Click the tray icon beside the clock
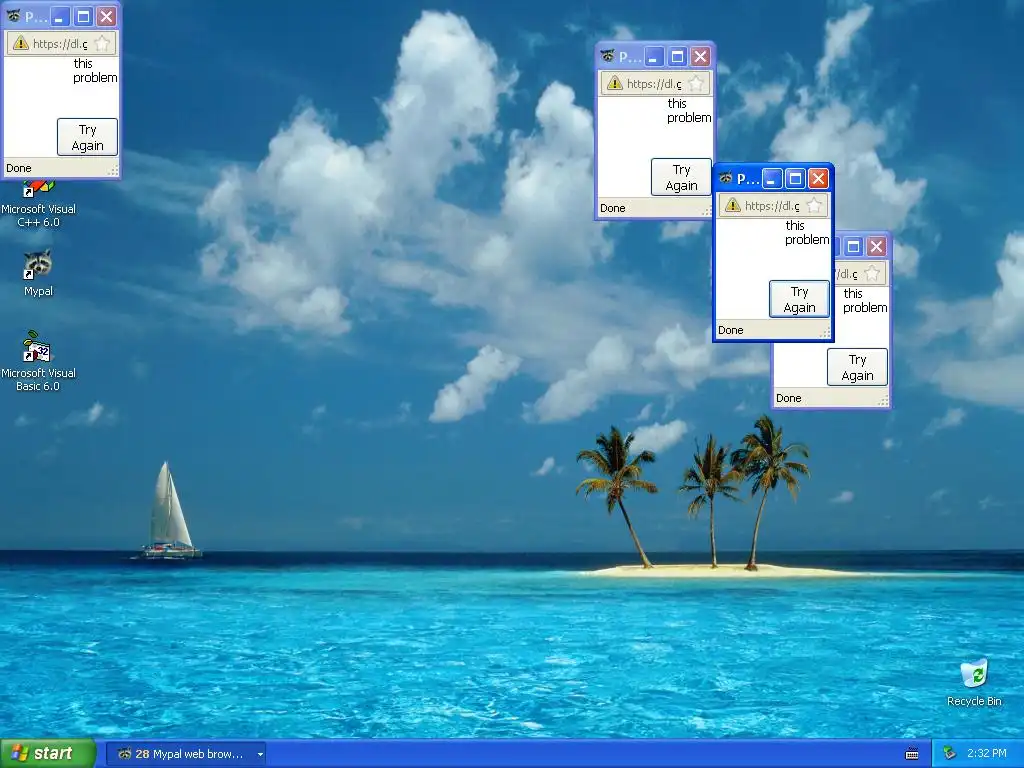This screenshot has width=1024, height=768. pos(950,754)
